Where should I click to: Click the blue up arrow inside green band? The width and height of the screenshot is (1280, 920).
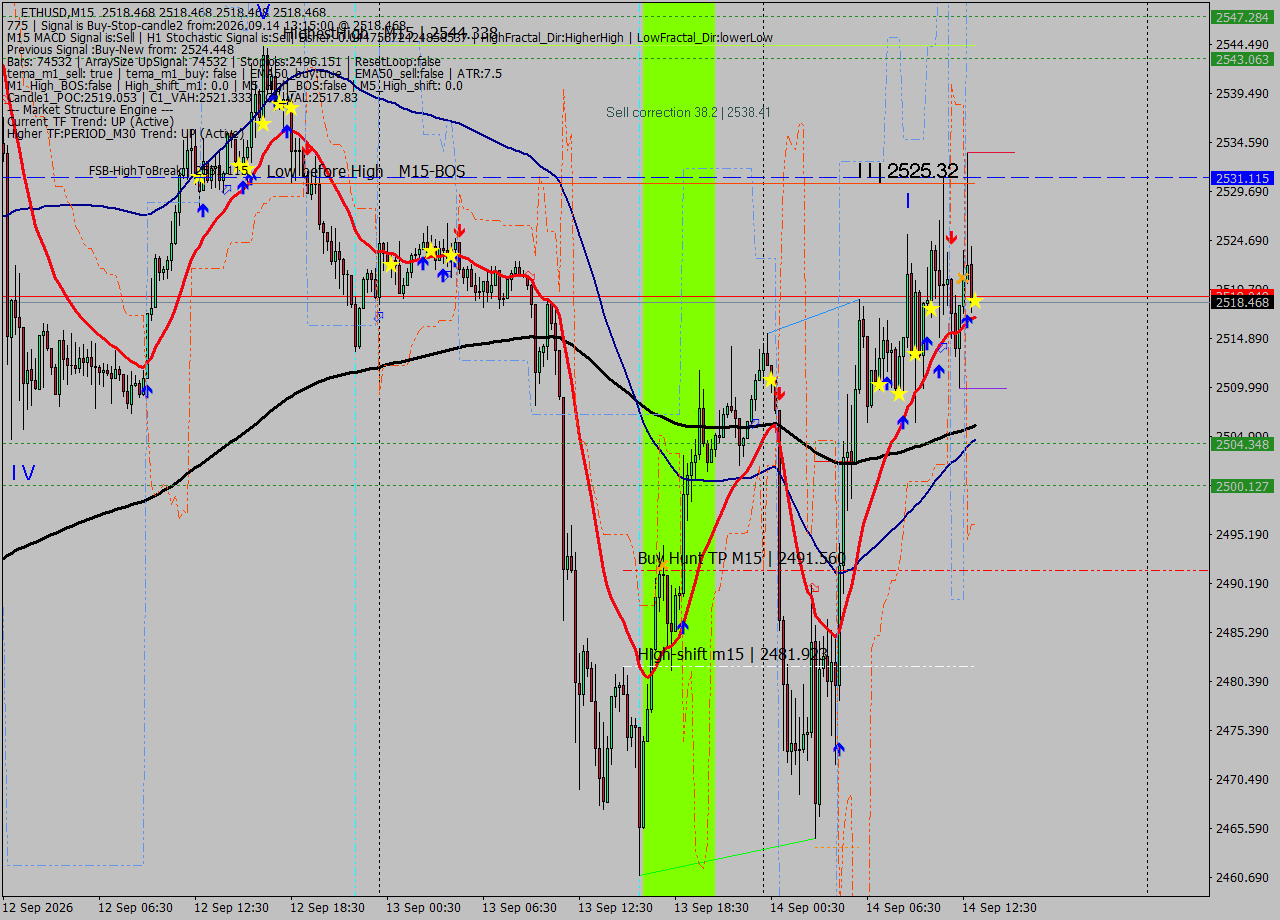click(682, 627)
